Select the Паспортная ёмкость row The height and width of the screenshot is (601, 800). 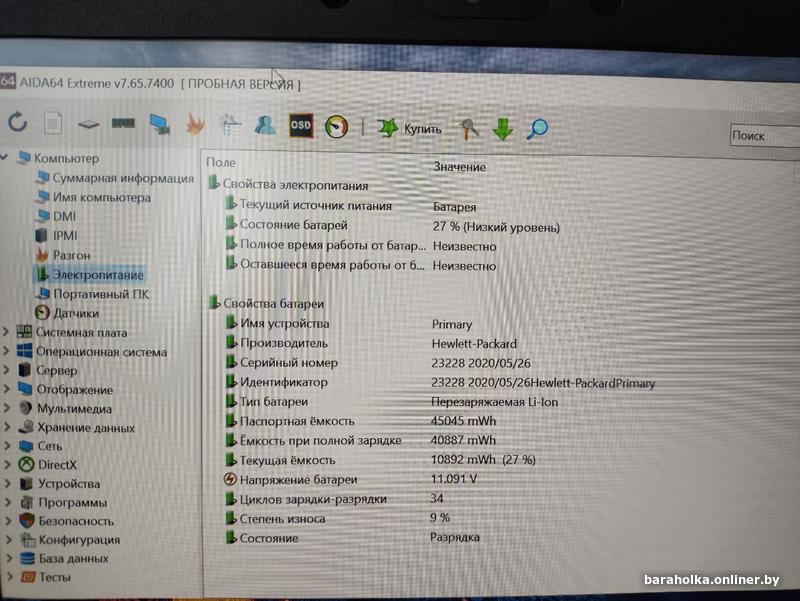[x=361, y=421]
